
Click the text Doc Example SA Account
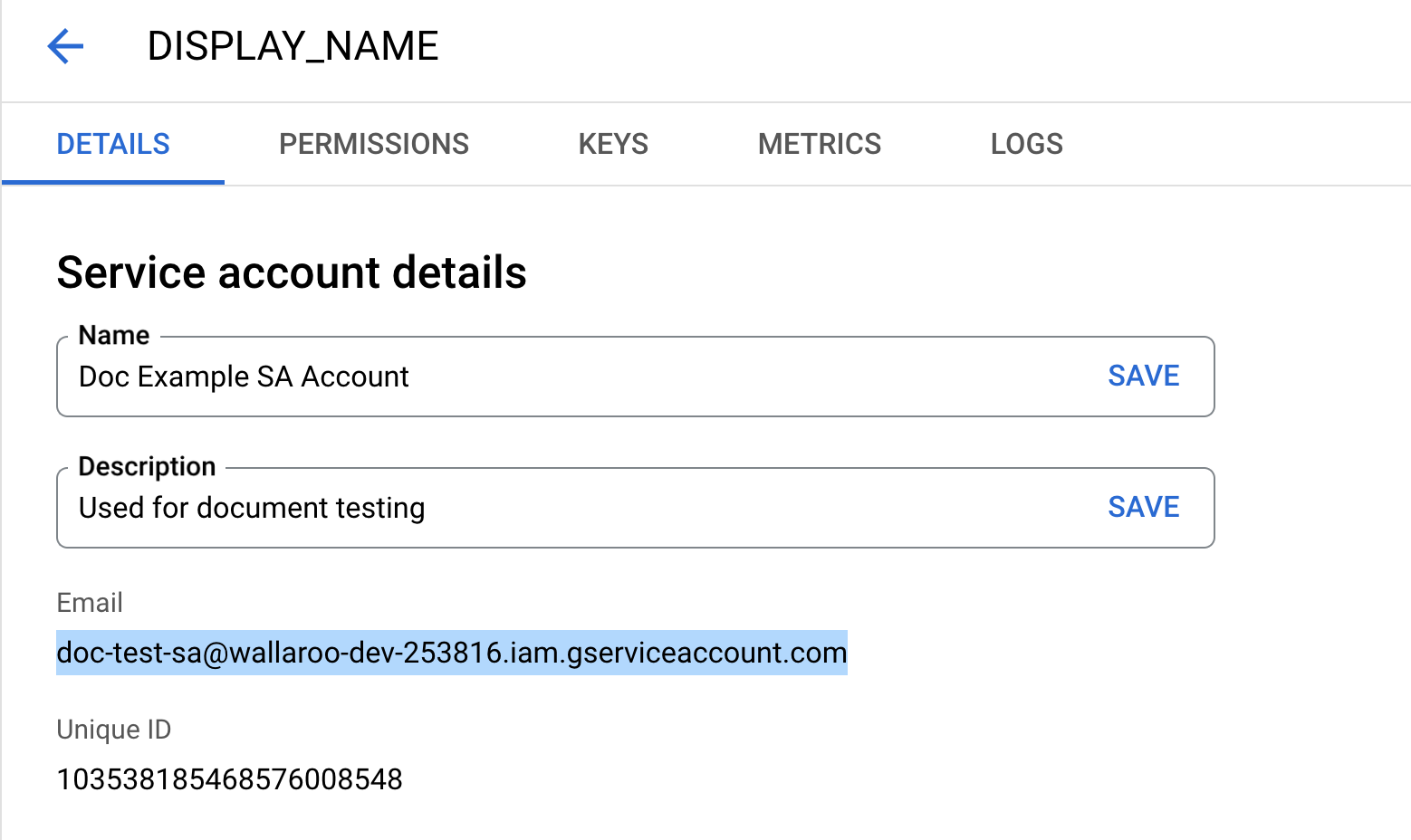click(x=243, y=377)
